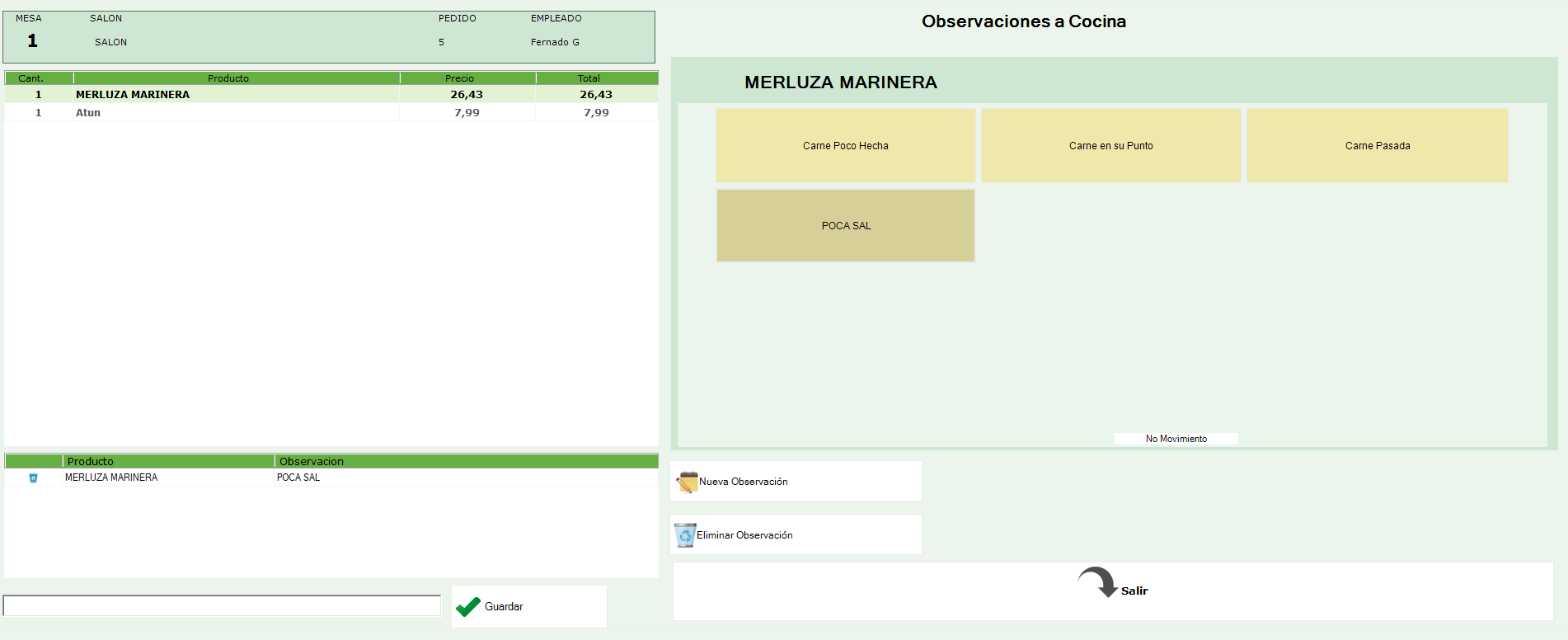Click the notepad icon for Nueva Observación
The image size is (1568, 640).
pyautogui.click(x=687, y=482)
